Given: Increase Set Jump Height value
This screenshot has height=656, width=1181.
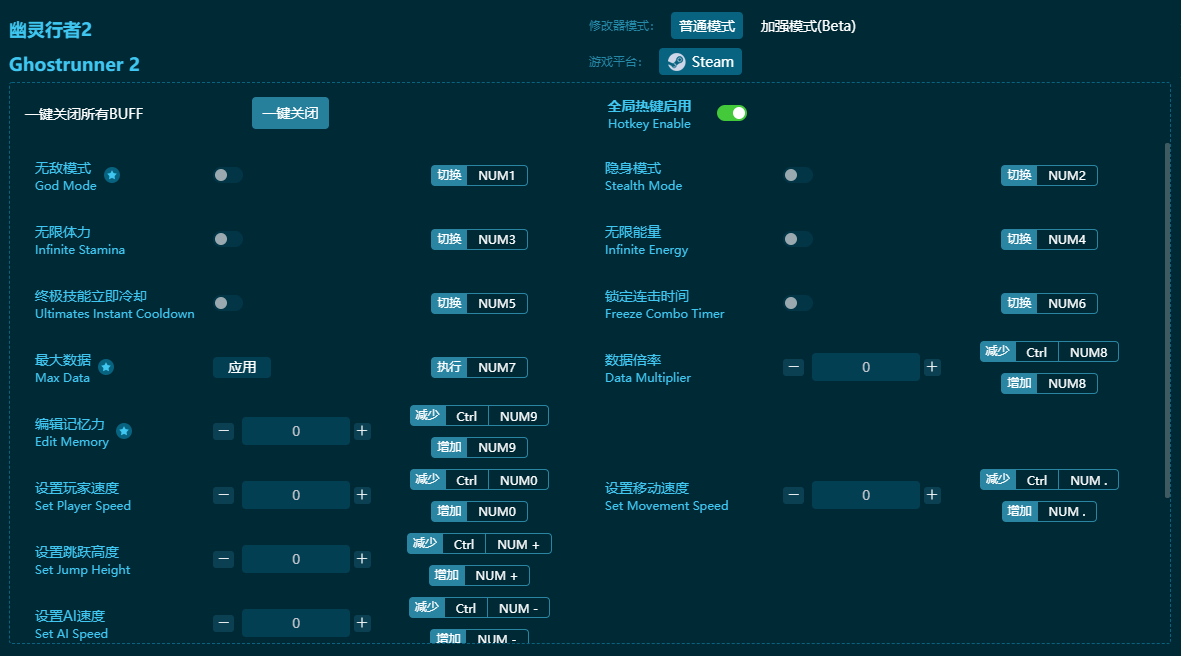Looking at the screenshot, I should pos(362,559).
